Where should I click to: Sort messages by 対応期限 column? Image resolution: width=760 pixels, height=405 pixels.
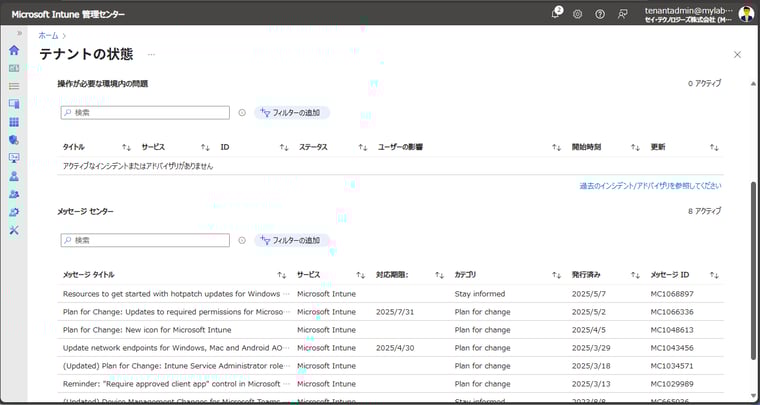pyautogui.click(x=439, y=275)
